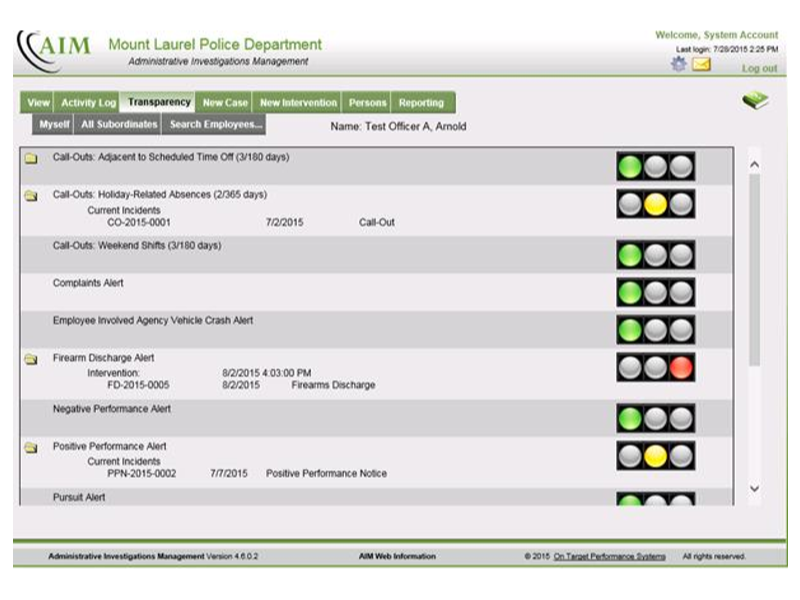This screenshot has width=800, height=600.
Task: Click the All Subordinates button
Action: click(x=119, y=125)
